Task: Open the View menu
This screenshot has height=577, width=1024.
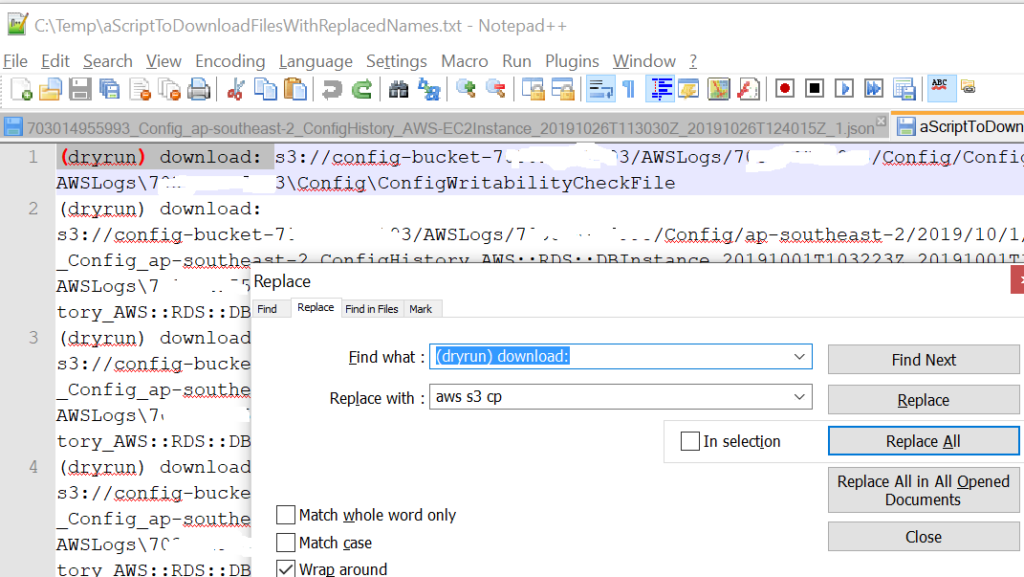Action: click(x=163, y=61)
